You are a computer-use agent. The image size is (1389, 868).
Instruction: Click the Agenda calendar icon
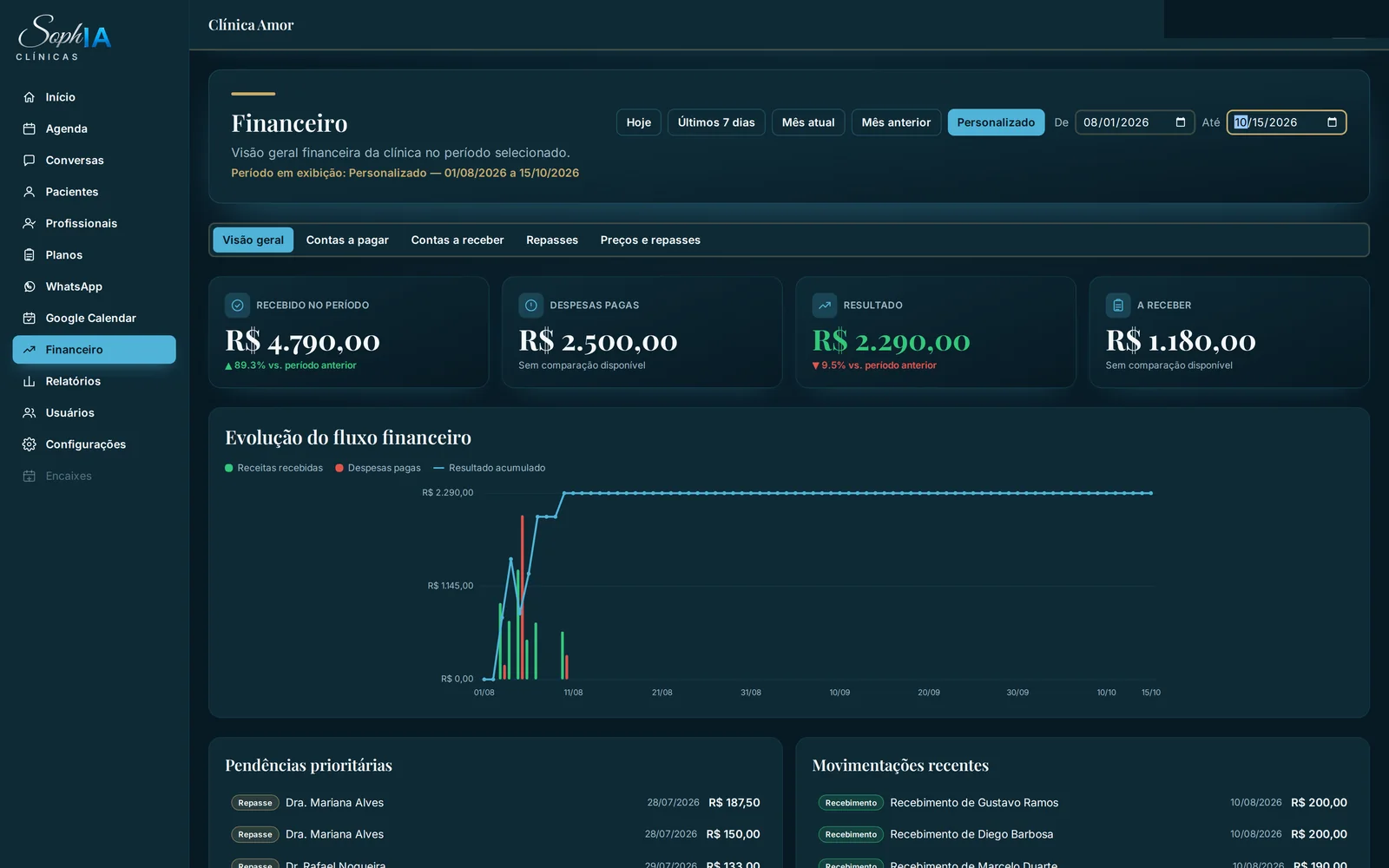30,128
